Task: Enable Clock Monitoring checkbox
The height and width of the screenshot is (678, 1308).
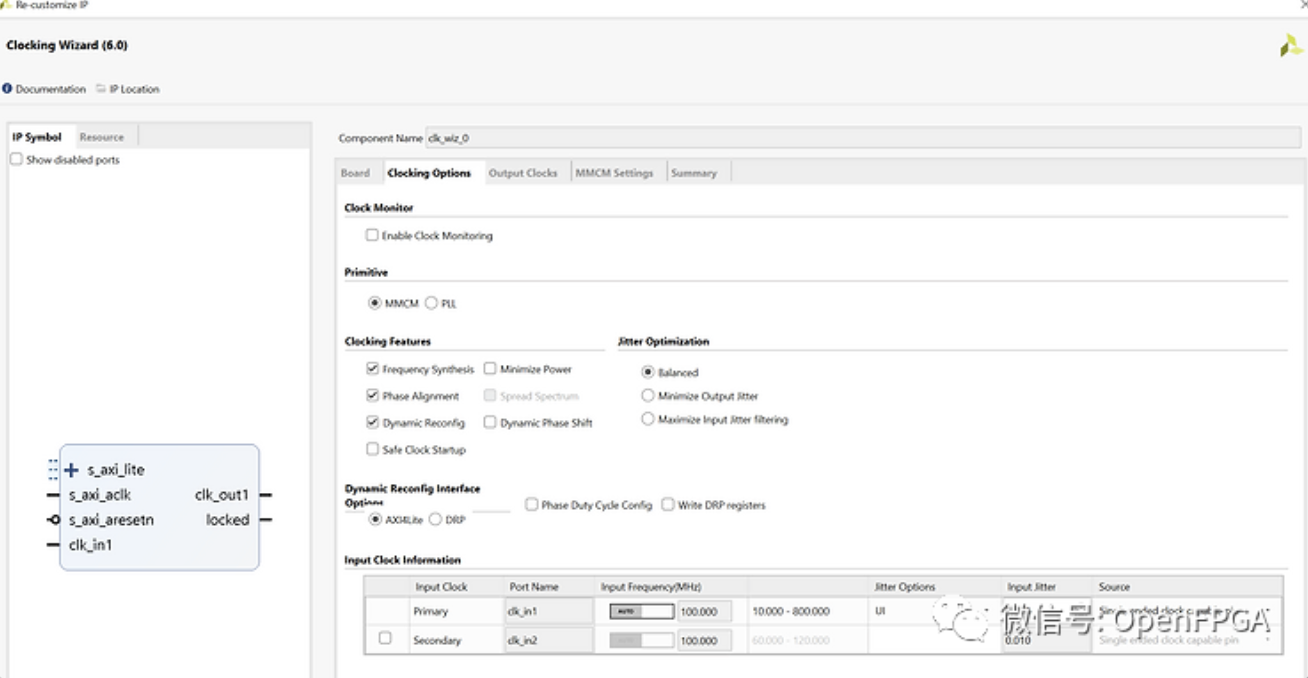Action: (x=372, y=235)
